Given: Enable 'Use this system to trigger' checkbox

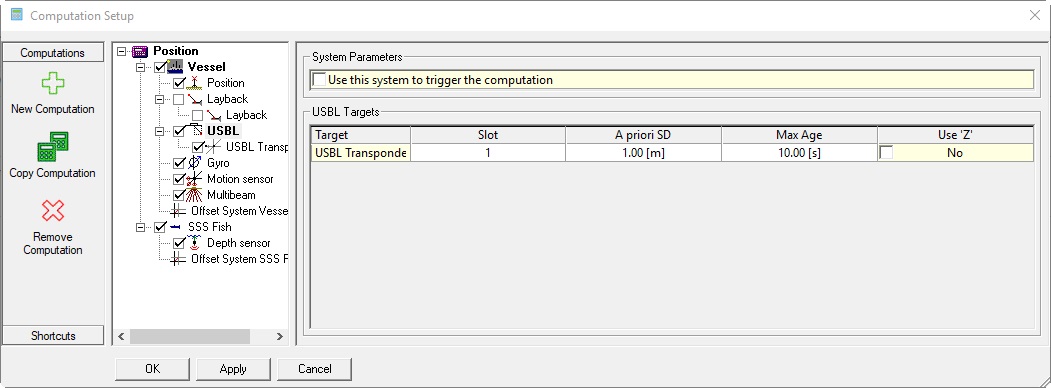Looking at the screenshot, I should pyautogui.click(x=320, y=80).
